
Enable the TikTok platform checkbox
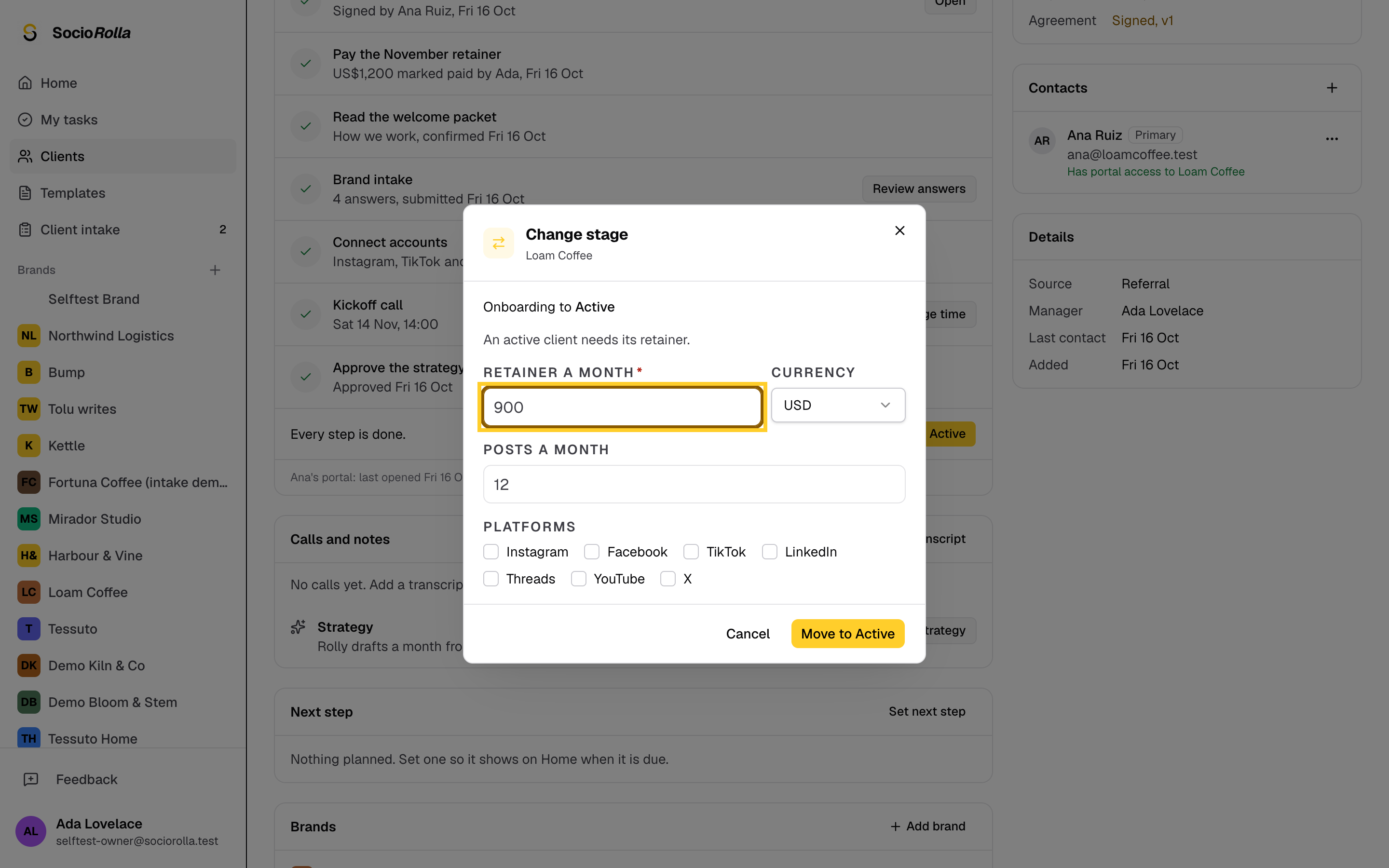click(691, 552)
